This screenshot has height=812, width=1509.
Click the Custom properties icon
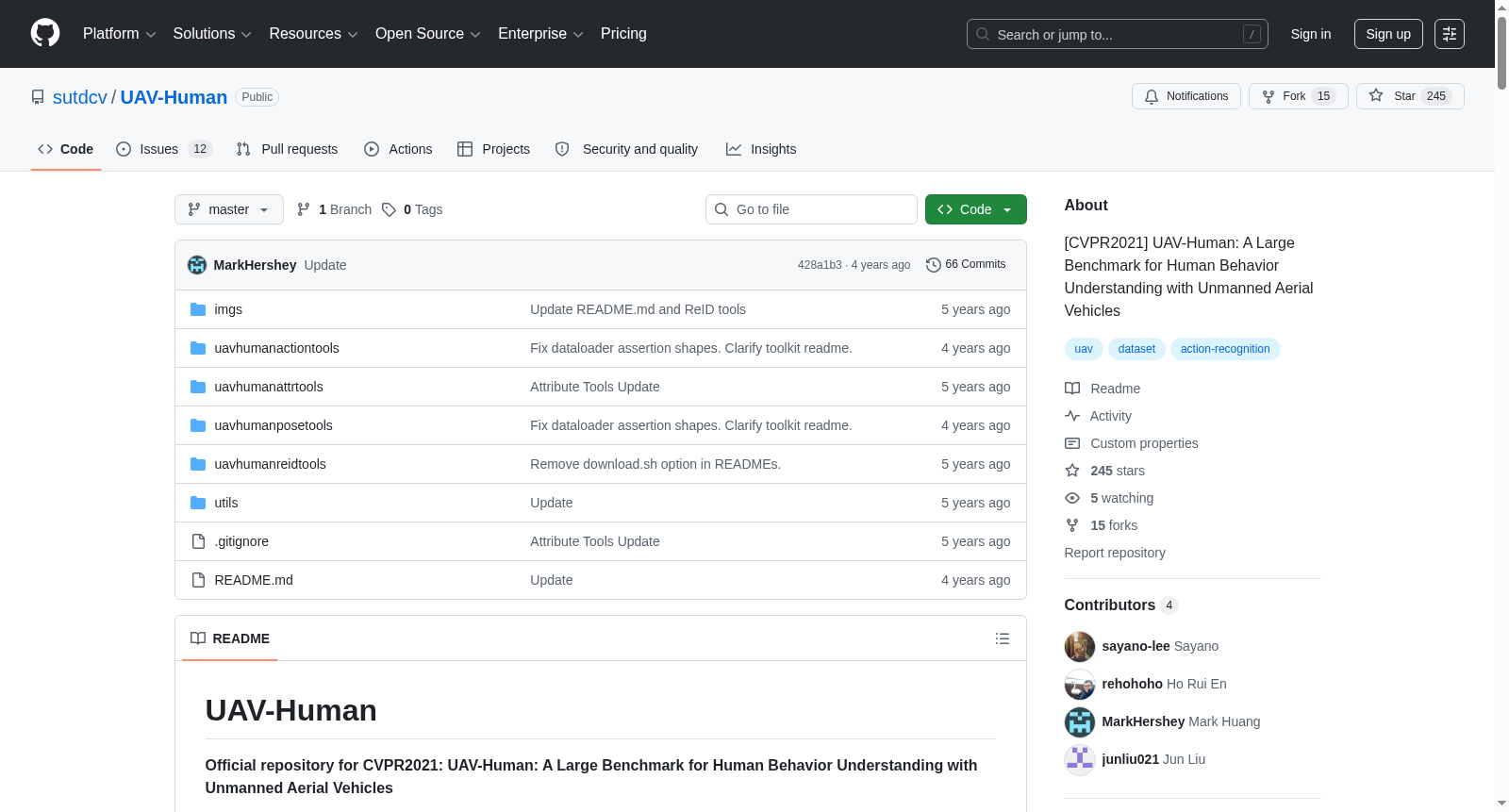1072,443
